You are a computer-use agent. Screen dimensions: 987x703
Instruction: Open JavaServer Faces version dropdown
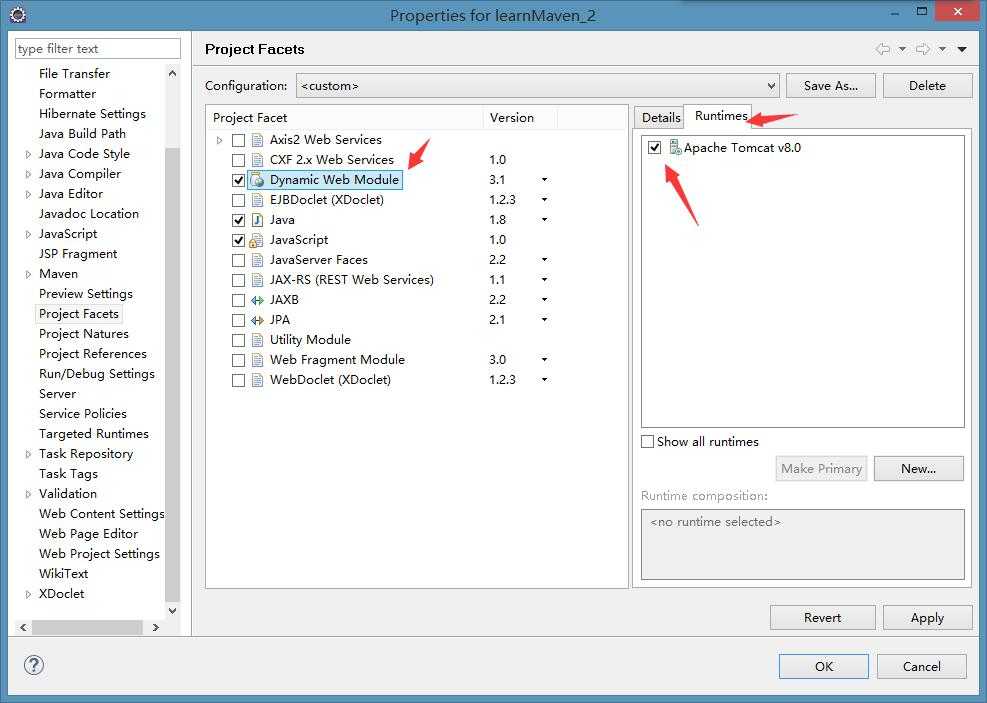coord(544,260)
